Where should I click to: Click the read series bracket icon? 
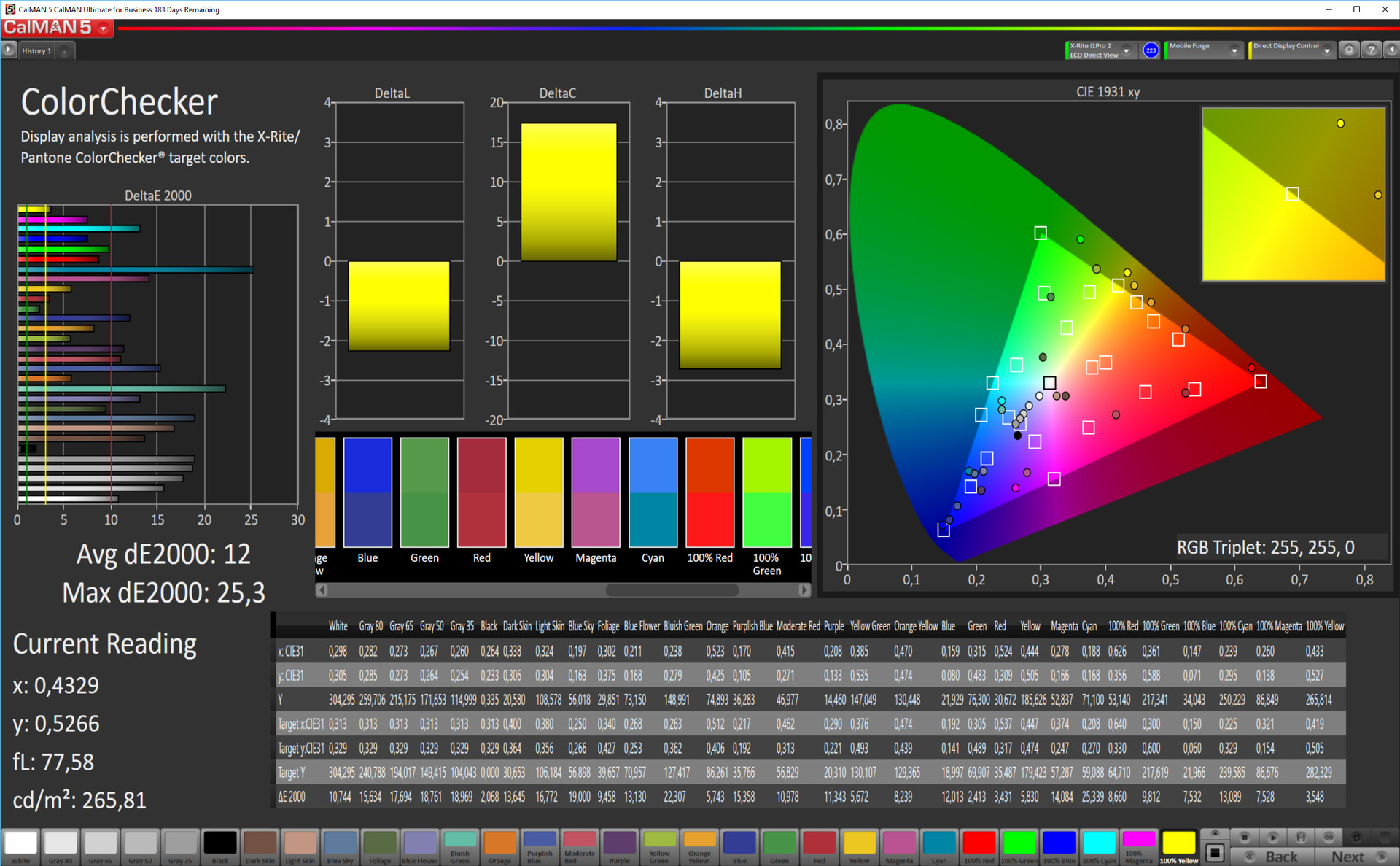point(1301,837)
